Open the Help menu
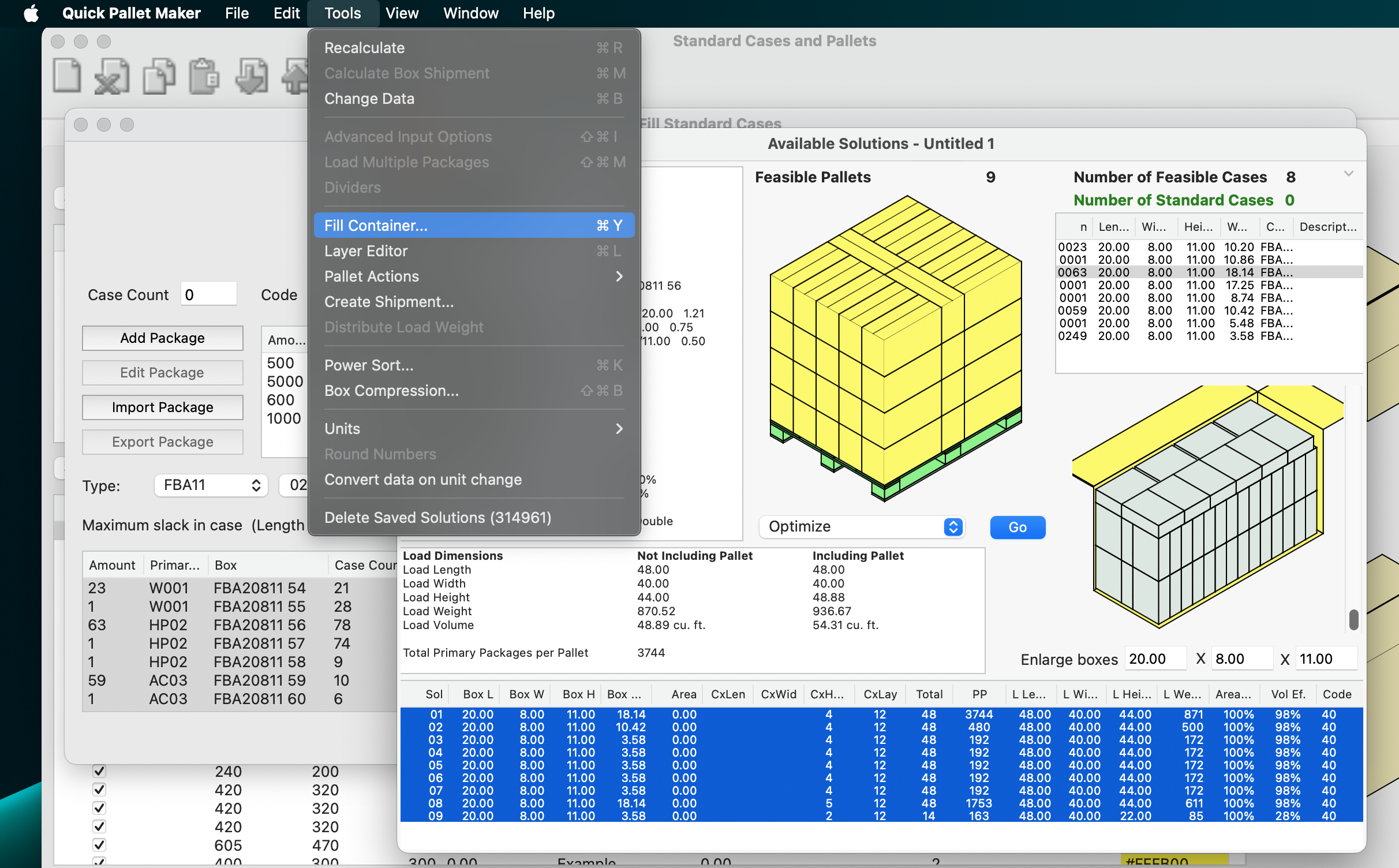Screen dimensions: 1399x868 click(x=538, y=13)
